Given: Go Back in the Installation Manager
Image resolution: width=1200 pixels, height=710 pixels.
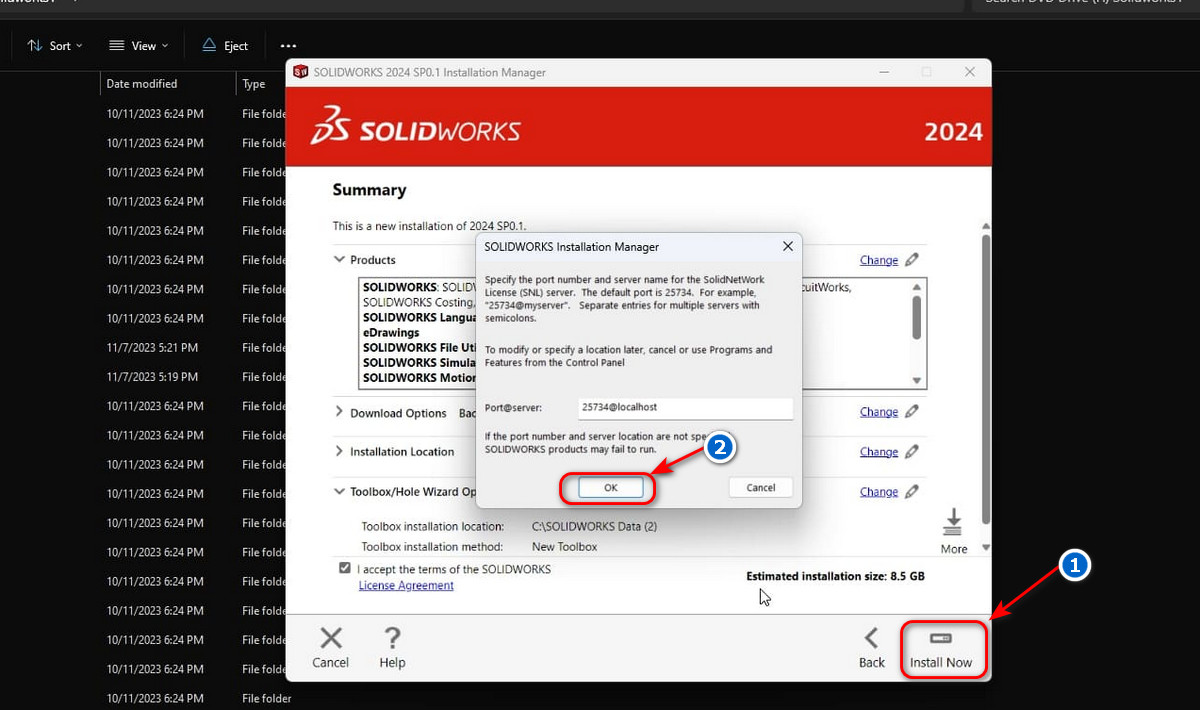Looking at the screenshot, I should pos(872,650).
